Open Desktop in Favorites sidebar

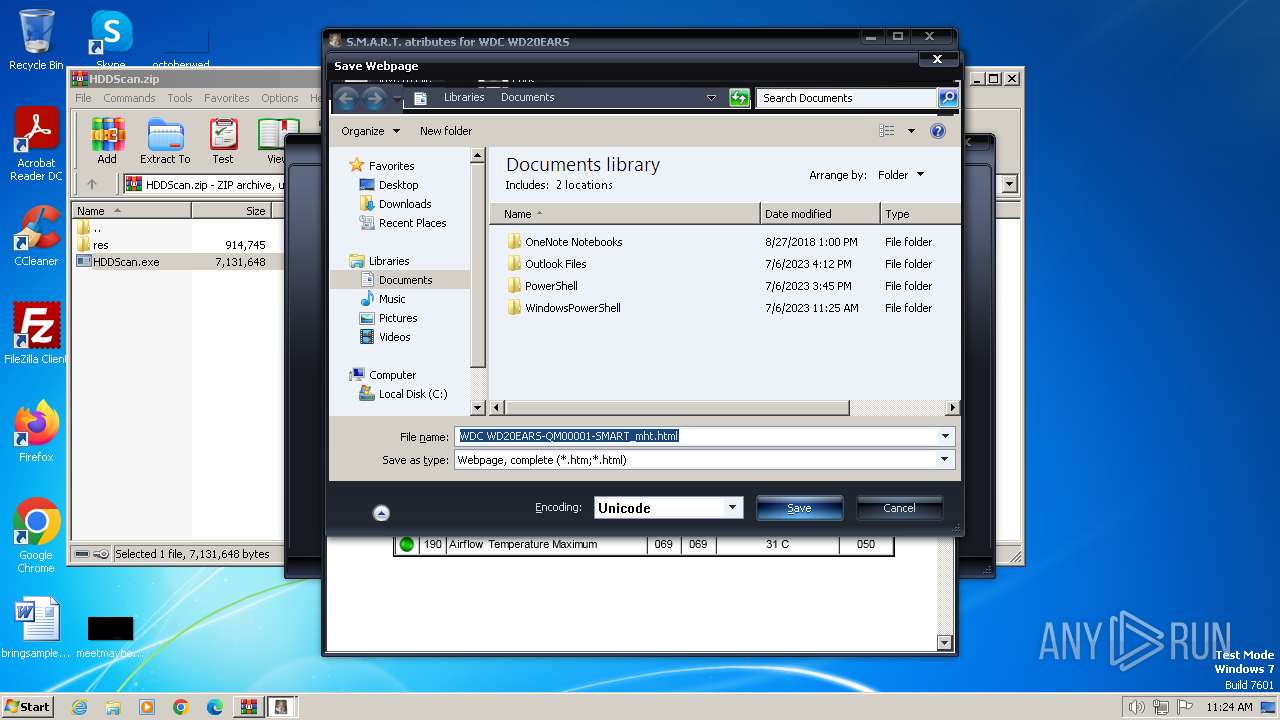[x=389, y=185]
